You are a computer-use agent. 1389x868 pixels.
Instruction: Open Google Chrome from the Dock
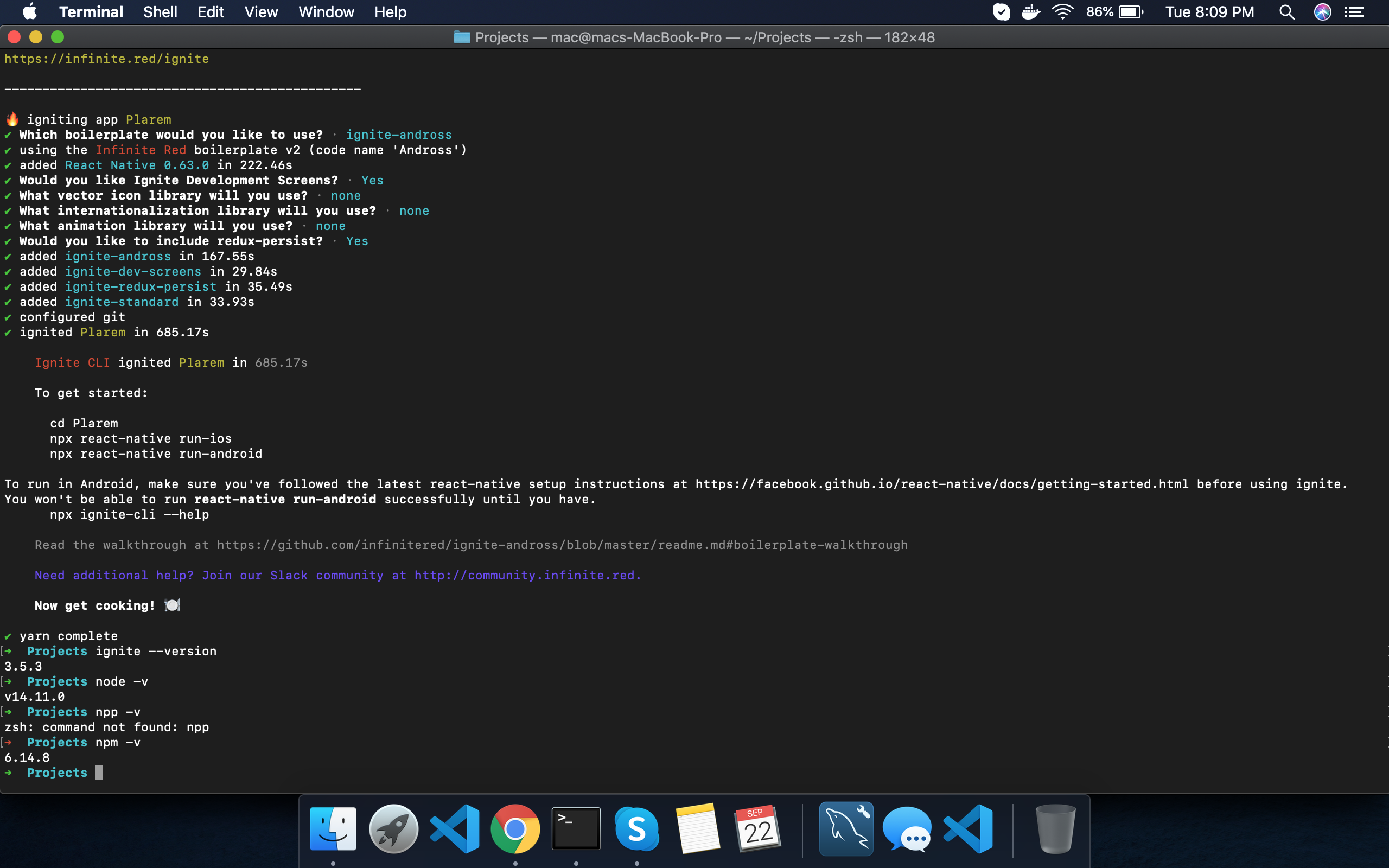click(x=515, y=828)
